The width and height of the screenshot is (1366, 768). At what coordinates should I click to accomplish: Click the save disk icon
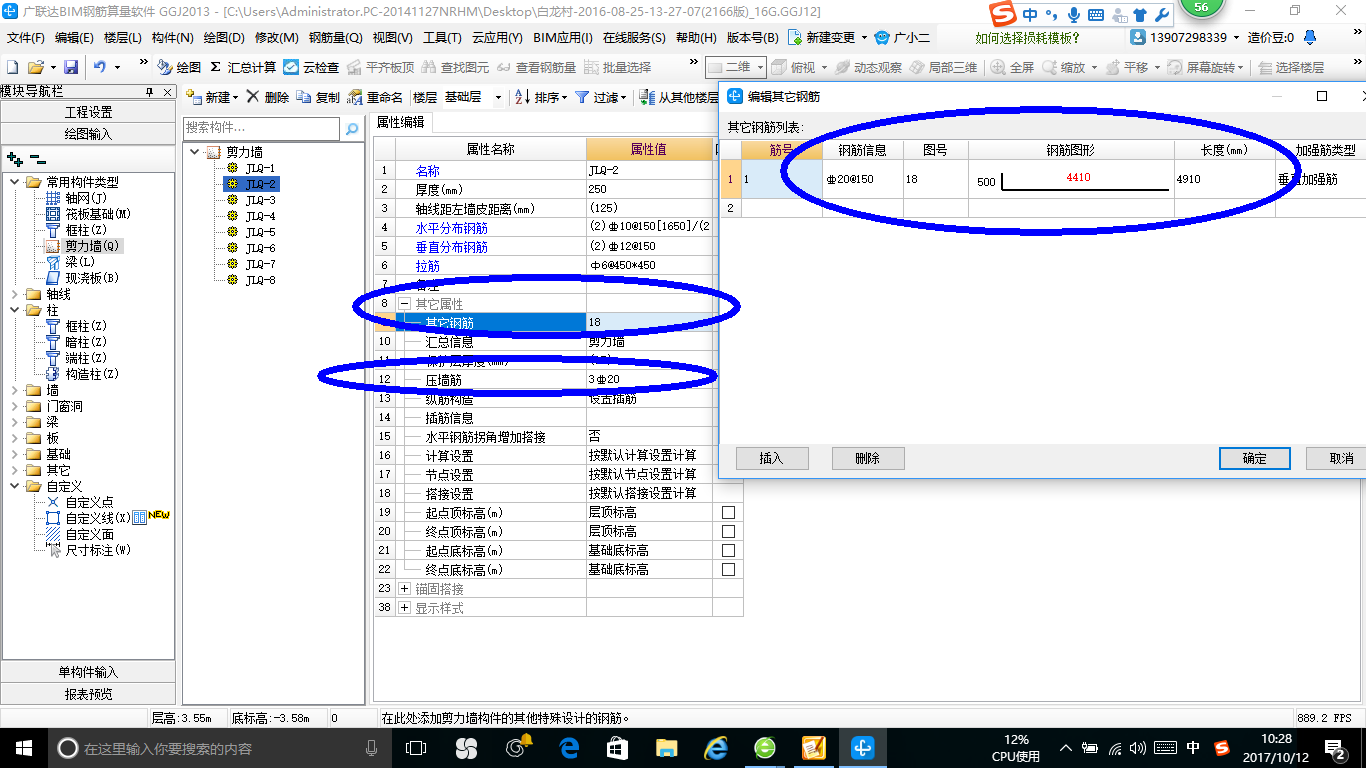tap(71, 67)
